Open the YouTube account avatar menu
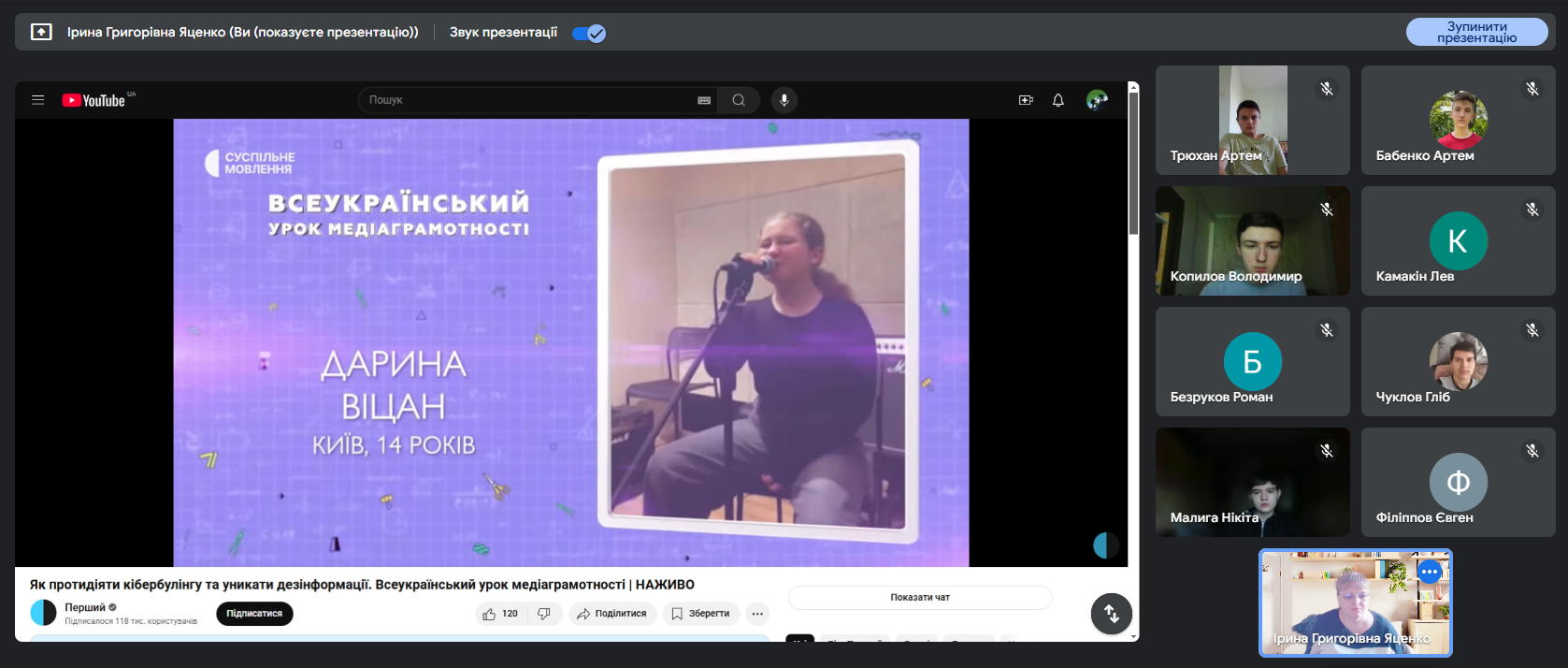Image resolution: width=1568 pixels, height=668 pixels. click(1097, 100)
